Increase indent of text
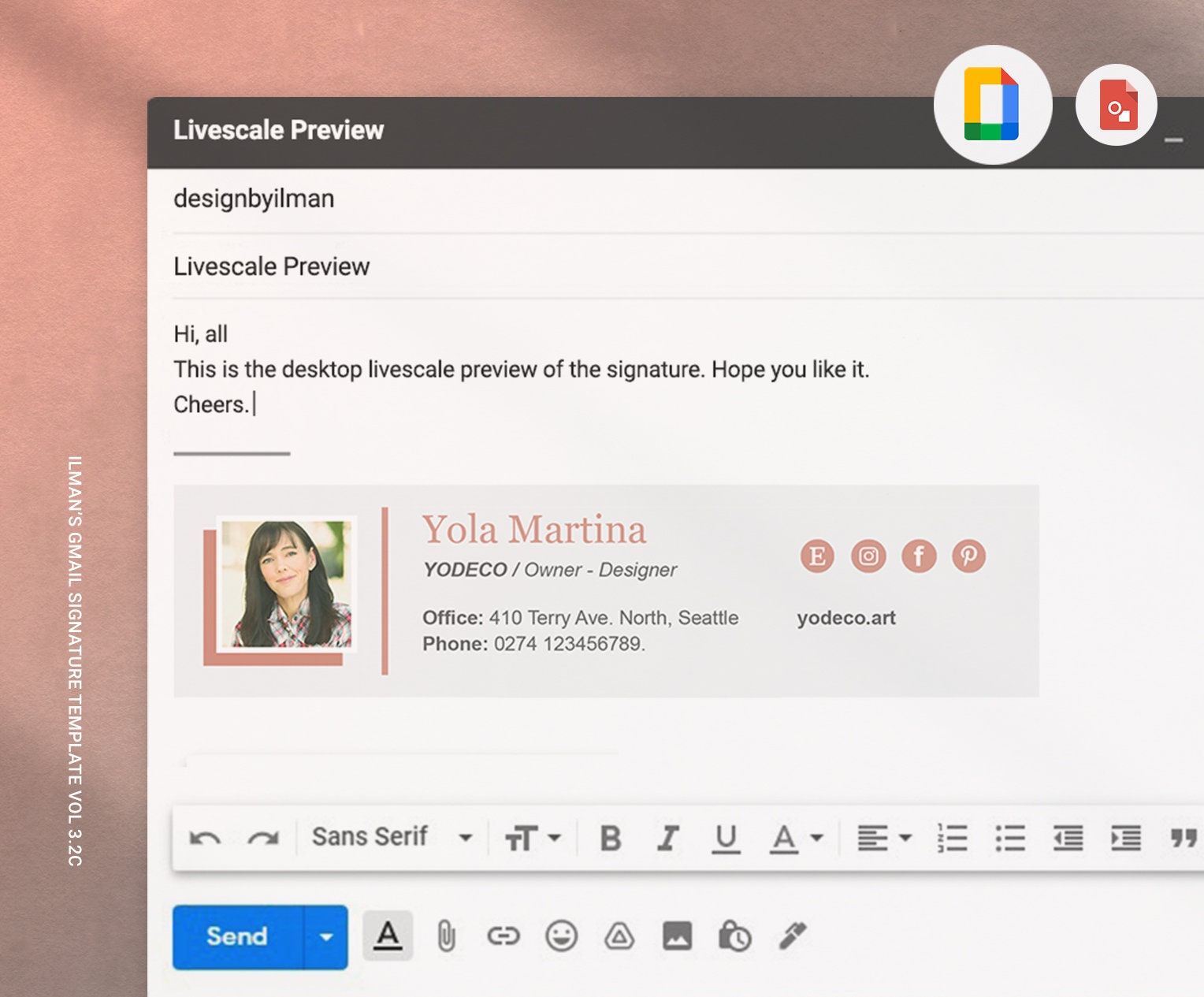Image resolution: width=1204 pixels, height=997 pixels. point(1126,838)
